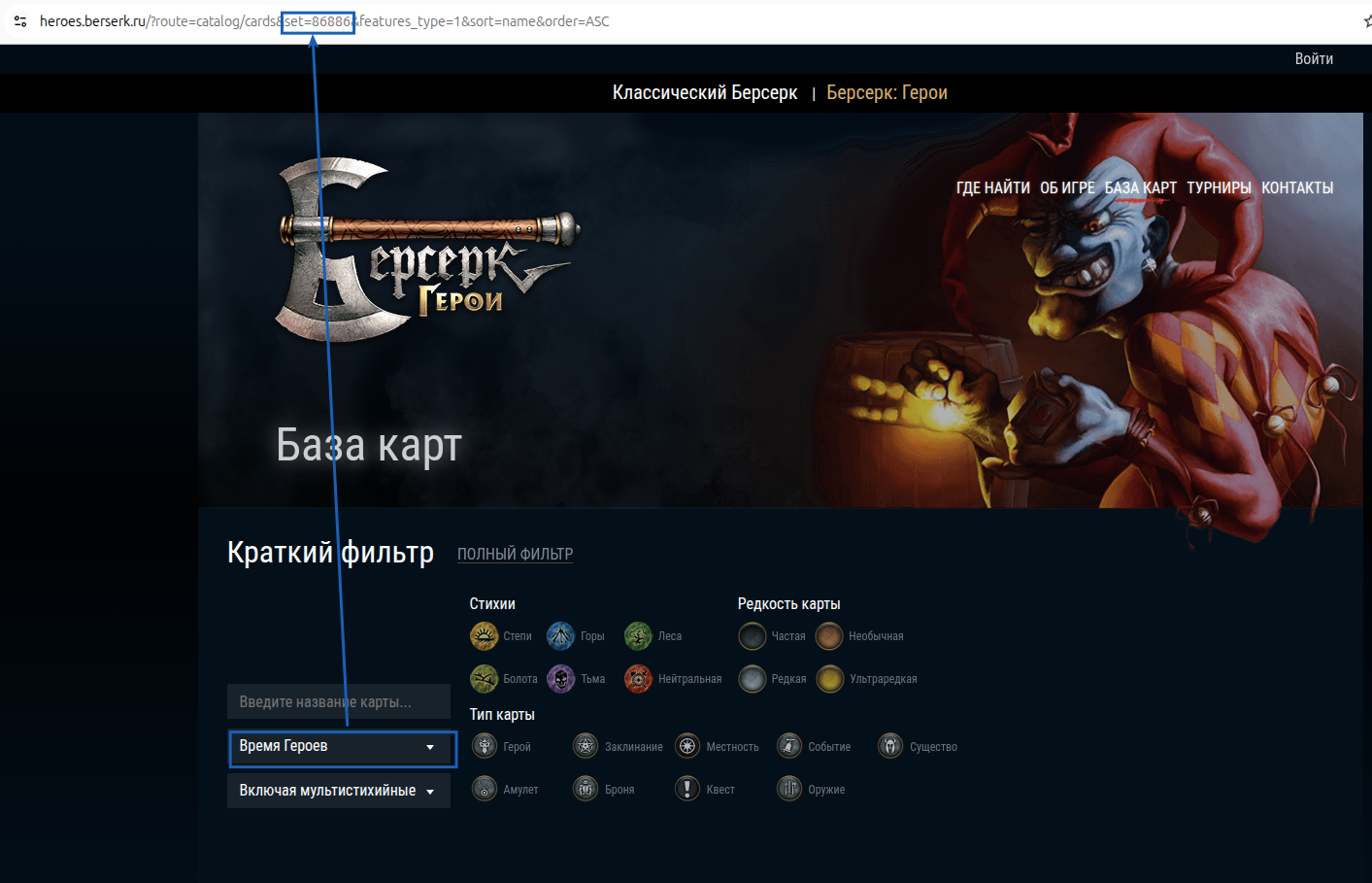This screenshot has height=883, width=1372.
Task: Filter by Ультраредкая rarity icon
Action: (x=830, y=679)
